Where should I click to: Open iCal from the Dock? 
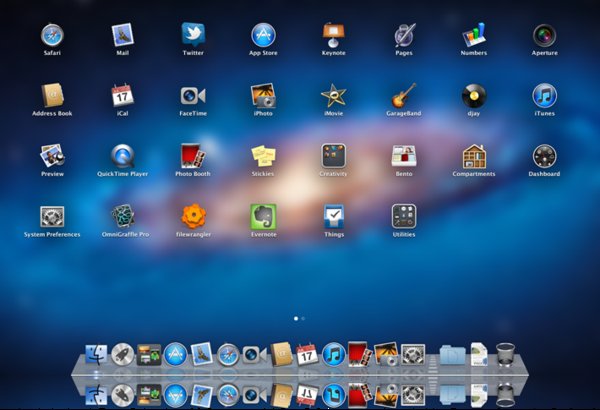point(307,354)
